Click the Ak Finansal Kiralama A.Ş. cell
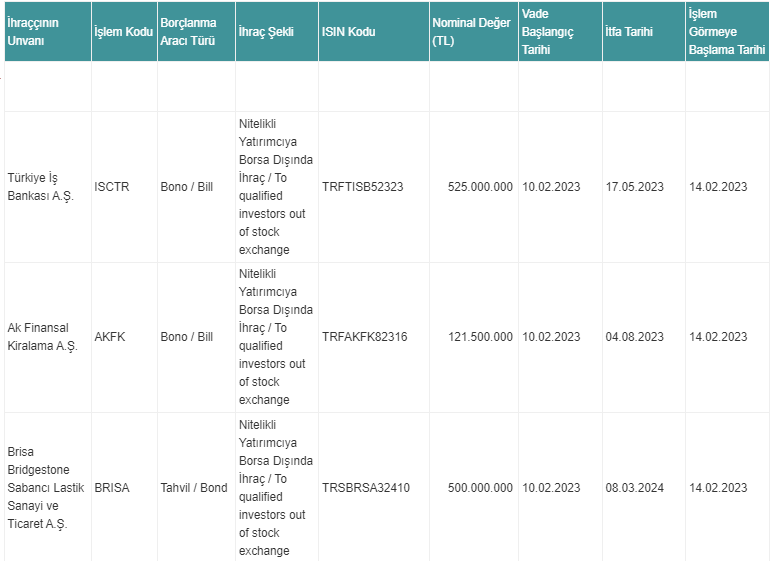The image size is (774, 561). (x=42, y=337)
